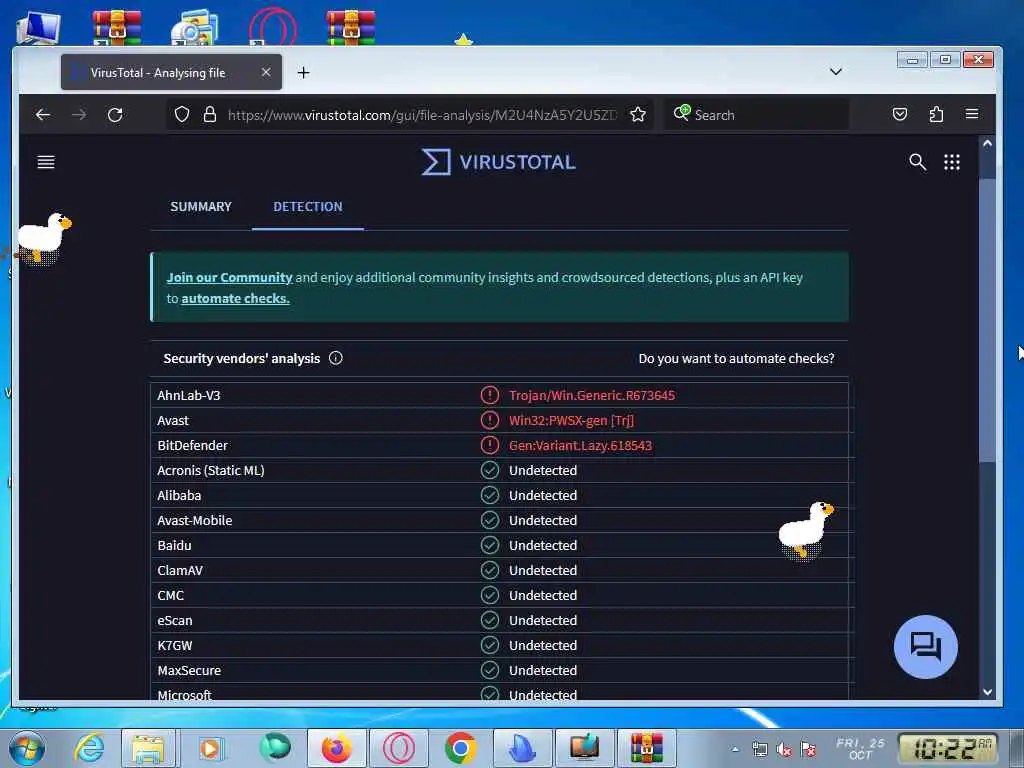Click the Gen:Variant.Lazy.618543 detection text
This screenshot has width=1024, height=768.
pos(581,445)
